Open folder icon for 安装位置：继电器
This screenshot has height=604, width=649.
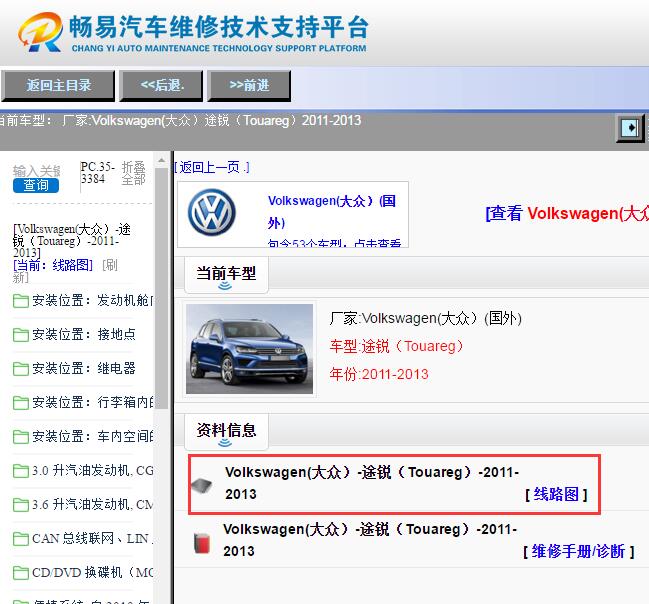coord(21,368)
